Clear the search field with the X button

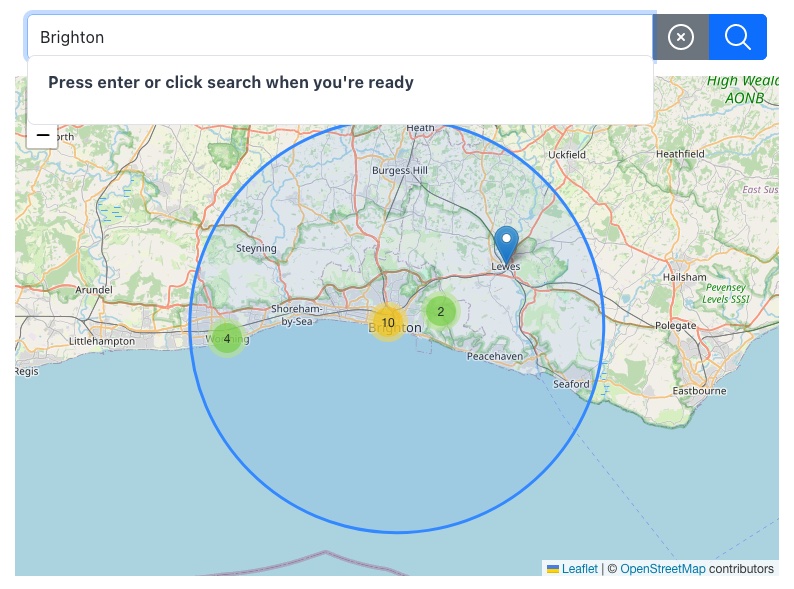pos(680,37)
